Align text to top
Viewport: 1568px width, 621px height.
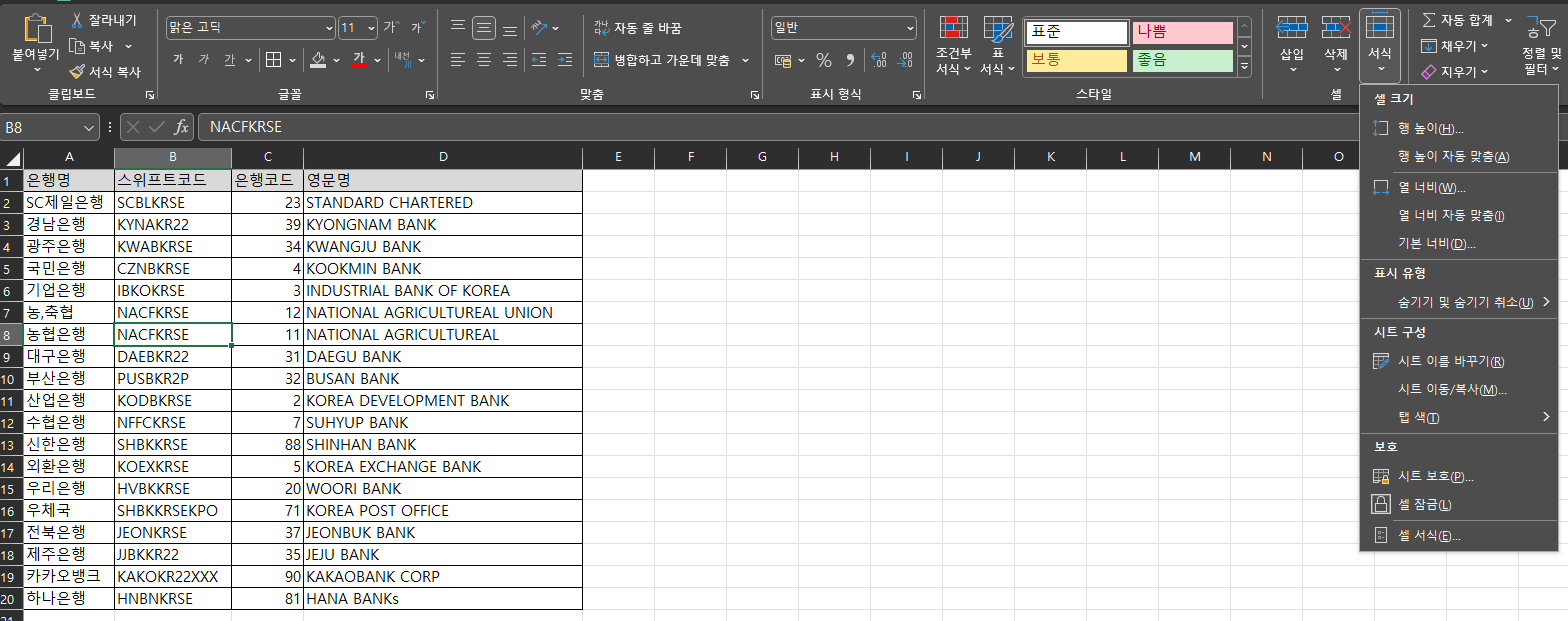point(458,28)
